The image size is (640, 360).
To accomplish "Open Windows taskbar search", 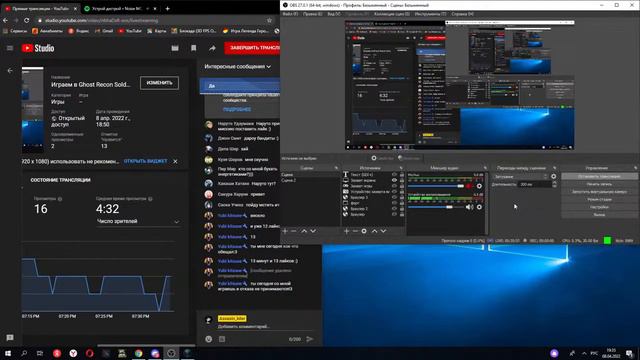I will coord(24,353).
